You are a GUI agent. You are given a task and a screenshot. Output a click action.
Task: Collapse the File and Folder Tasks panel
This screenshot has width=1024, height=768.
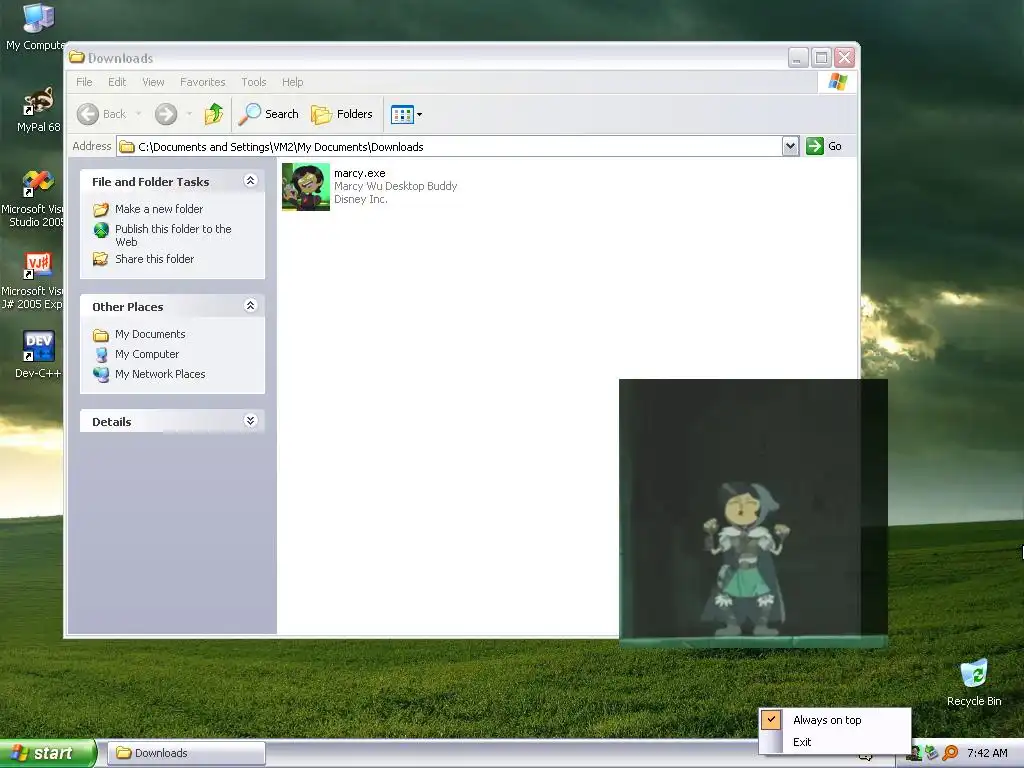point(250,181)
